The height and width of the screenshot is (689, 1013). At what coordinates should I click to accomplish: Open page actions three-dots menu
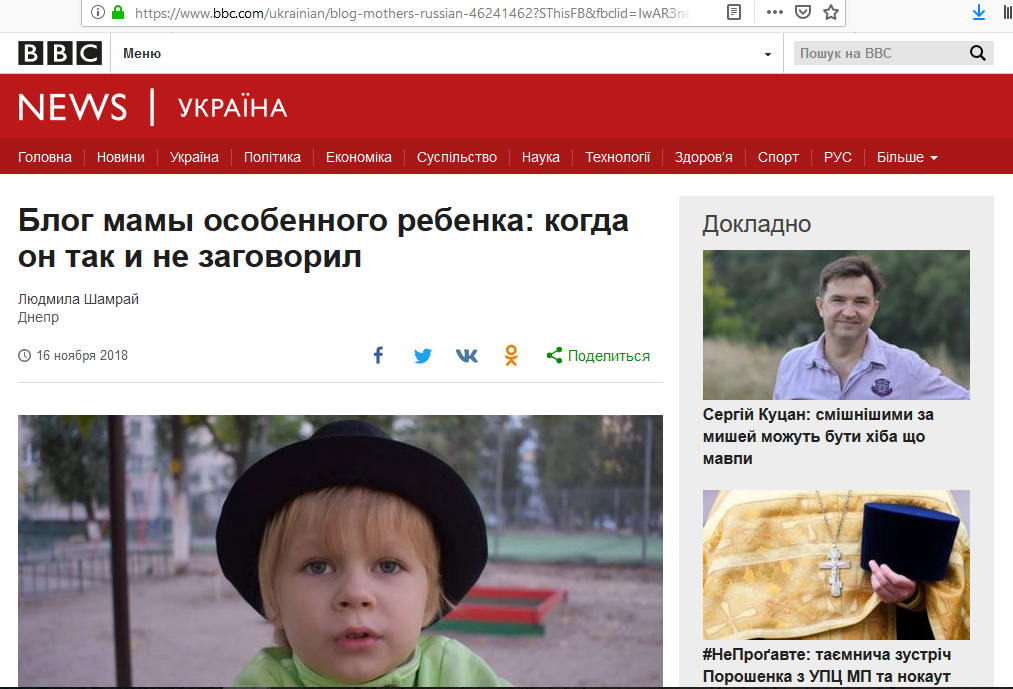(x=775, y=12)
